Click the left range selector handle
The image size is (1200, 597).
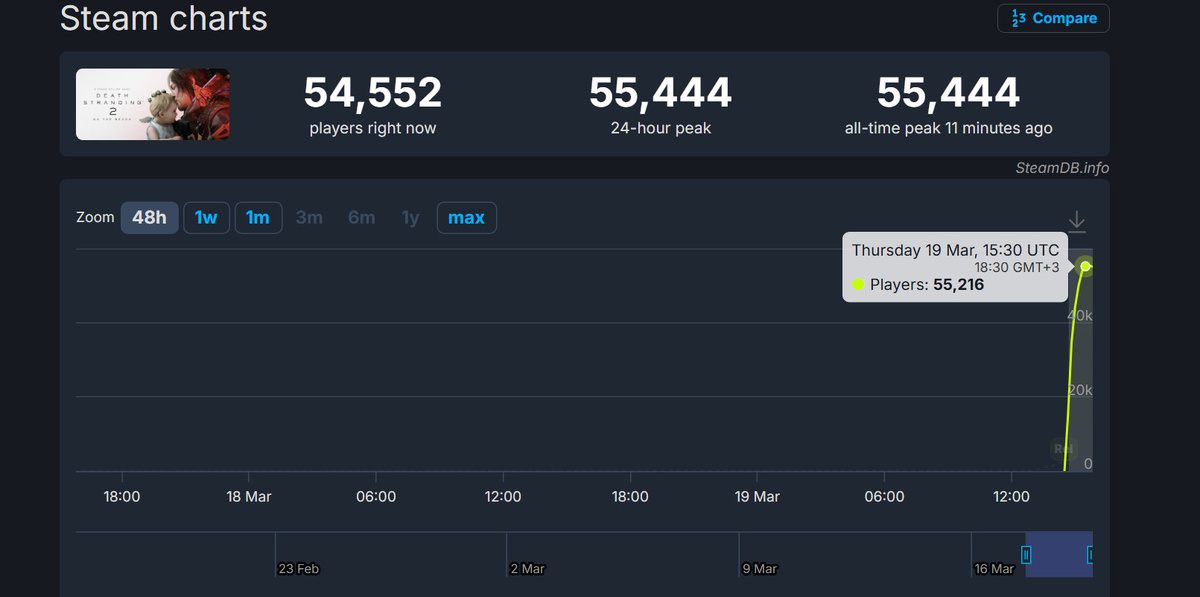pyautogui.click(x=1026, y=554)
